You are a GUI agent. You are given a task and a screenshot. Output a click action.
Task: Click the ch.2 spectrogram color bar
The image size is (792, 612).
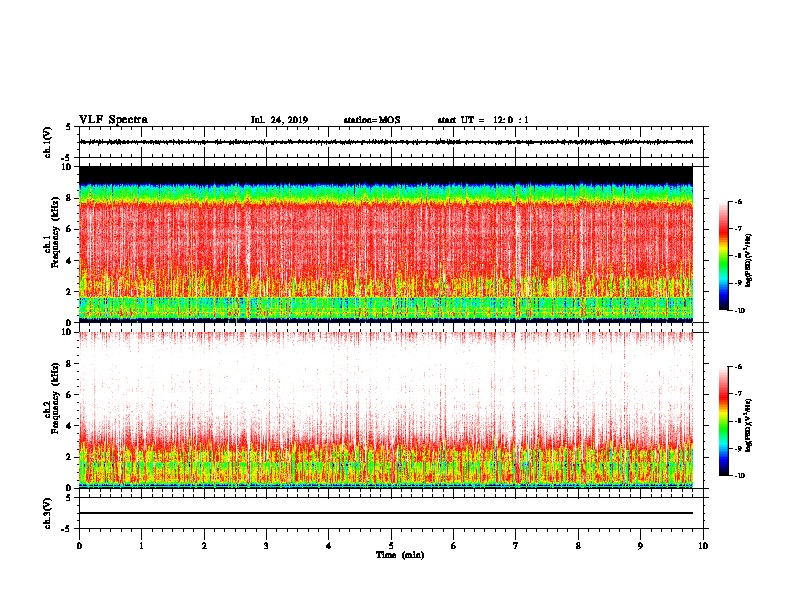pos(723,421)
